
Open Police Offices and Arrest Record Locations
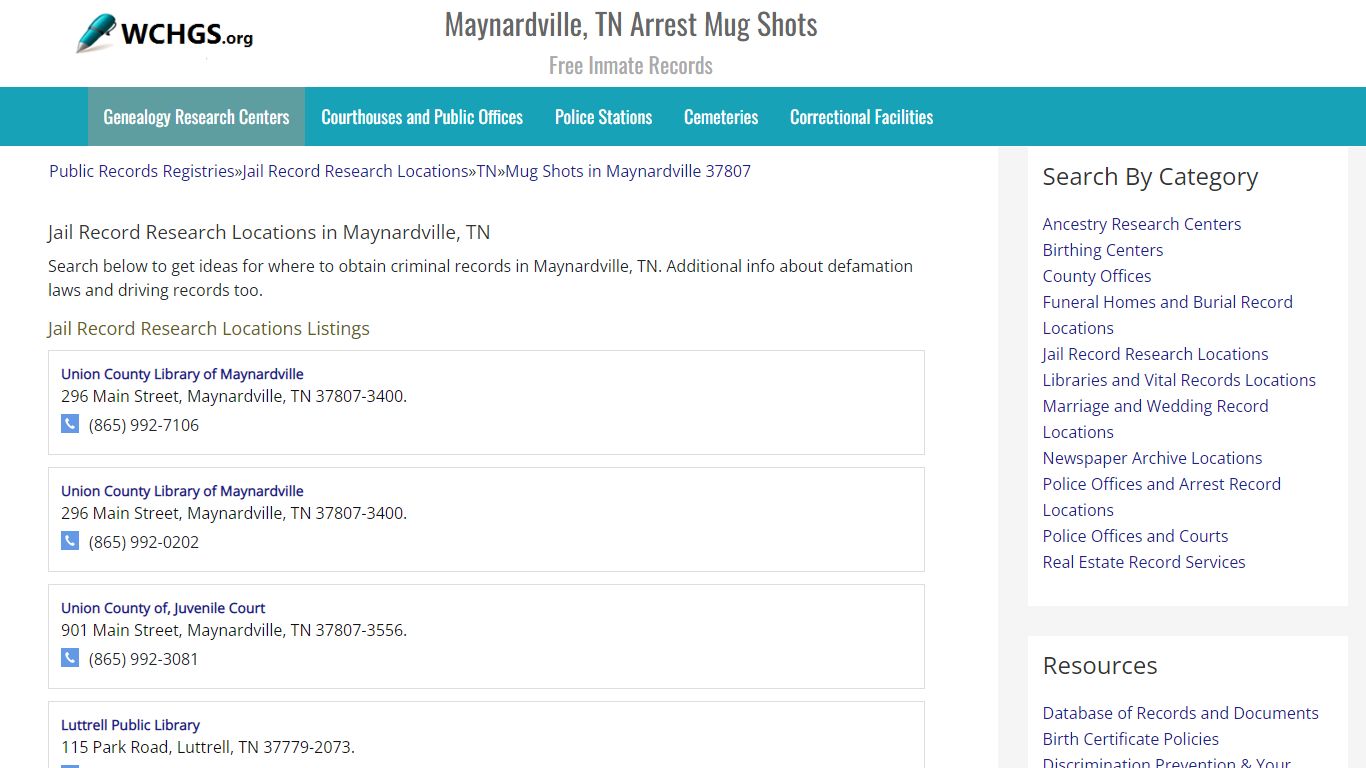1162,497
